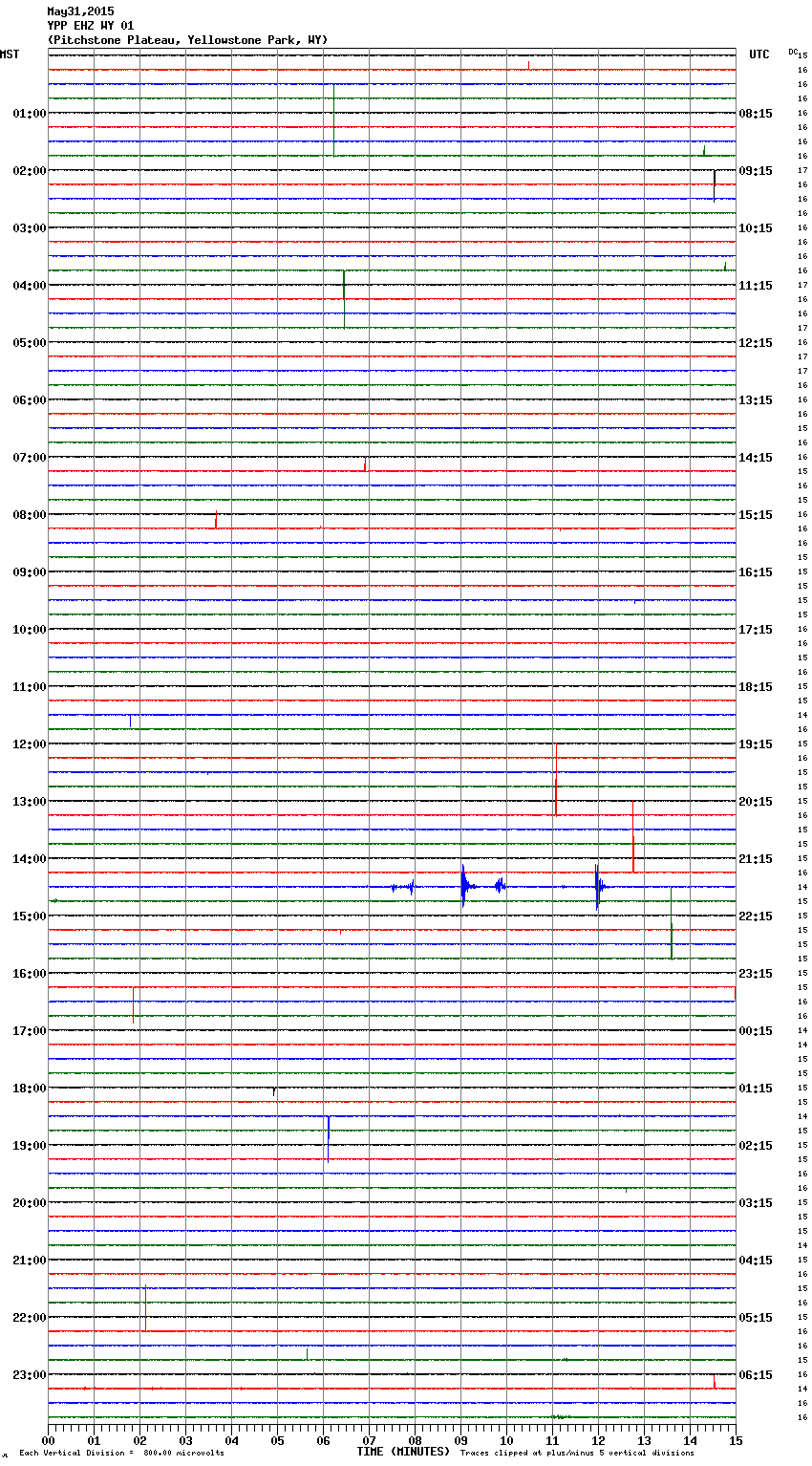This screenshot has width=812, height=1466.
Task: Select minute tick label 12 on bottom axis
Action: [x=598, y=1441]
